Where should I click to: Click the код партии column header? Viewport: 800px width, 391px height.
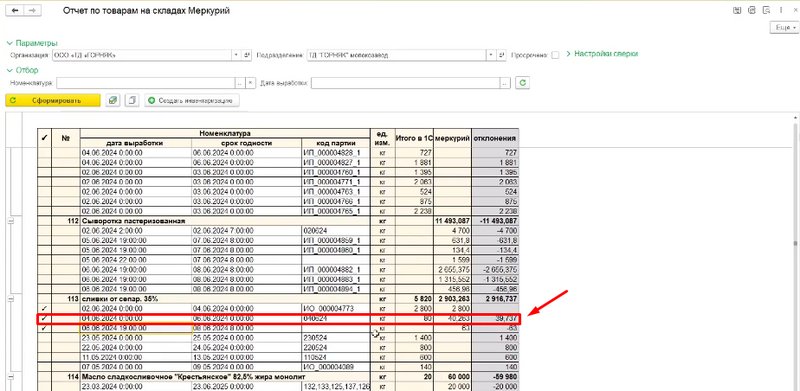(x=336, y=143)
